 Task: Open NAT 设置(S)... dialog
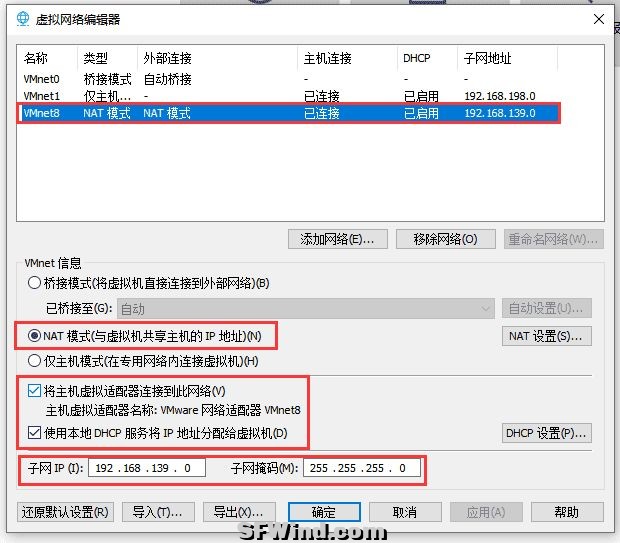point(546,336)
